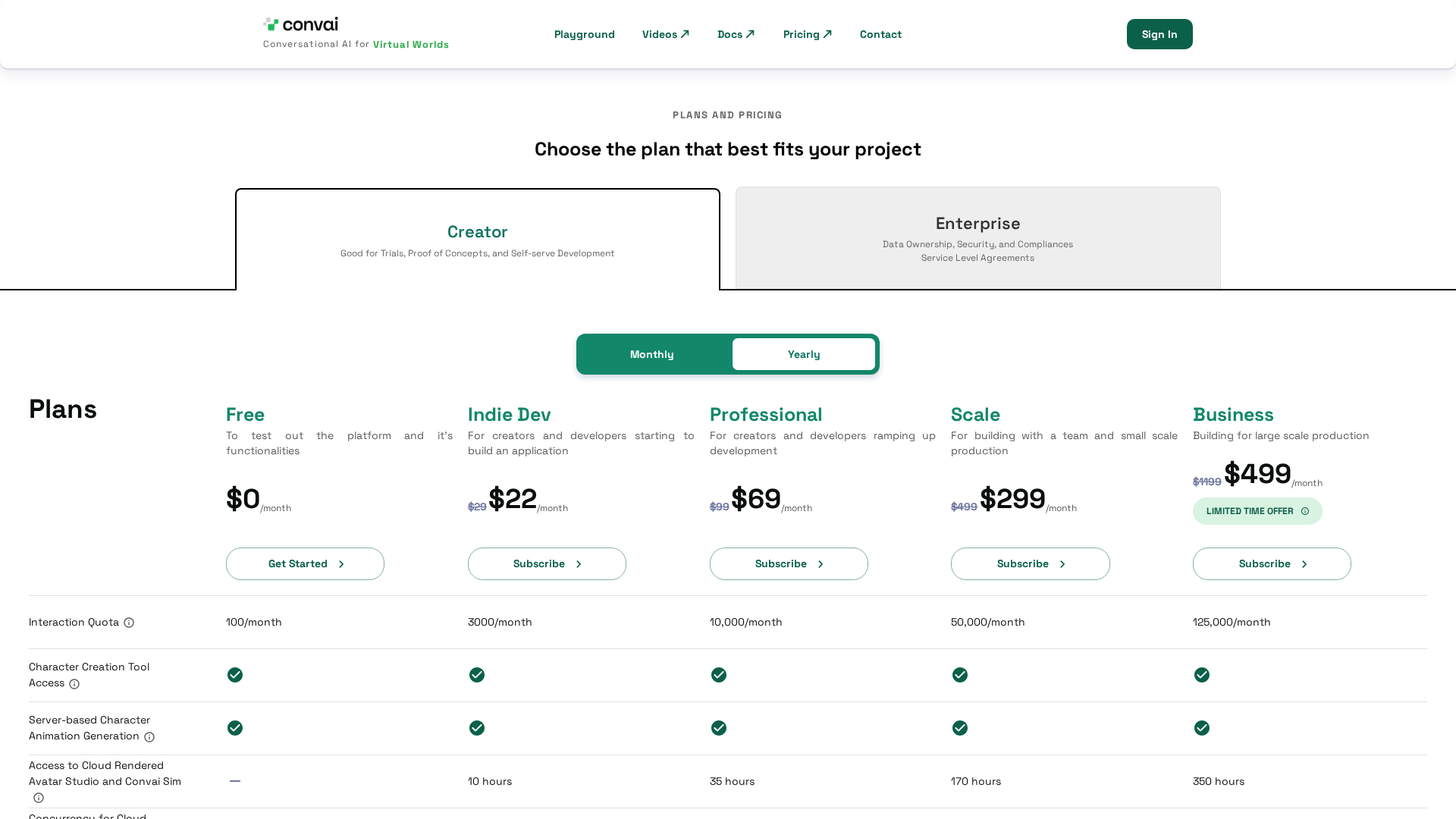Subscribe to the Professional plan
Screen dimensions: 1456x819
[x=789, y=563]
